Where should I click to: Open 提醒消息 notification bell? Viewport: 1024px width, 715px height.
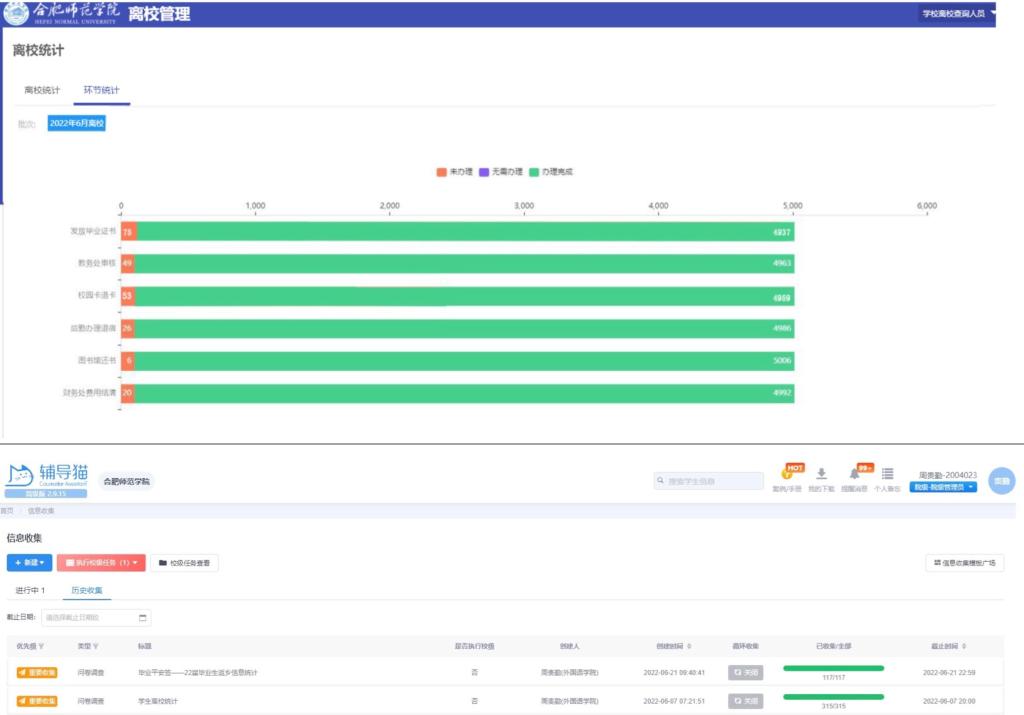(855, 474)
